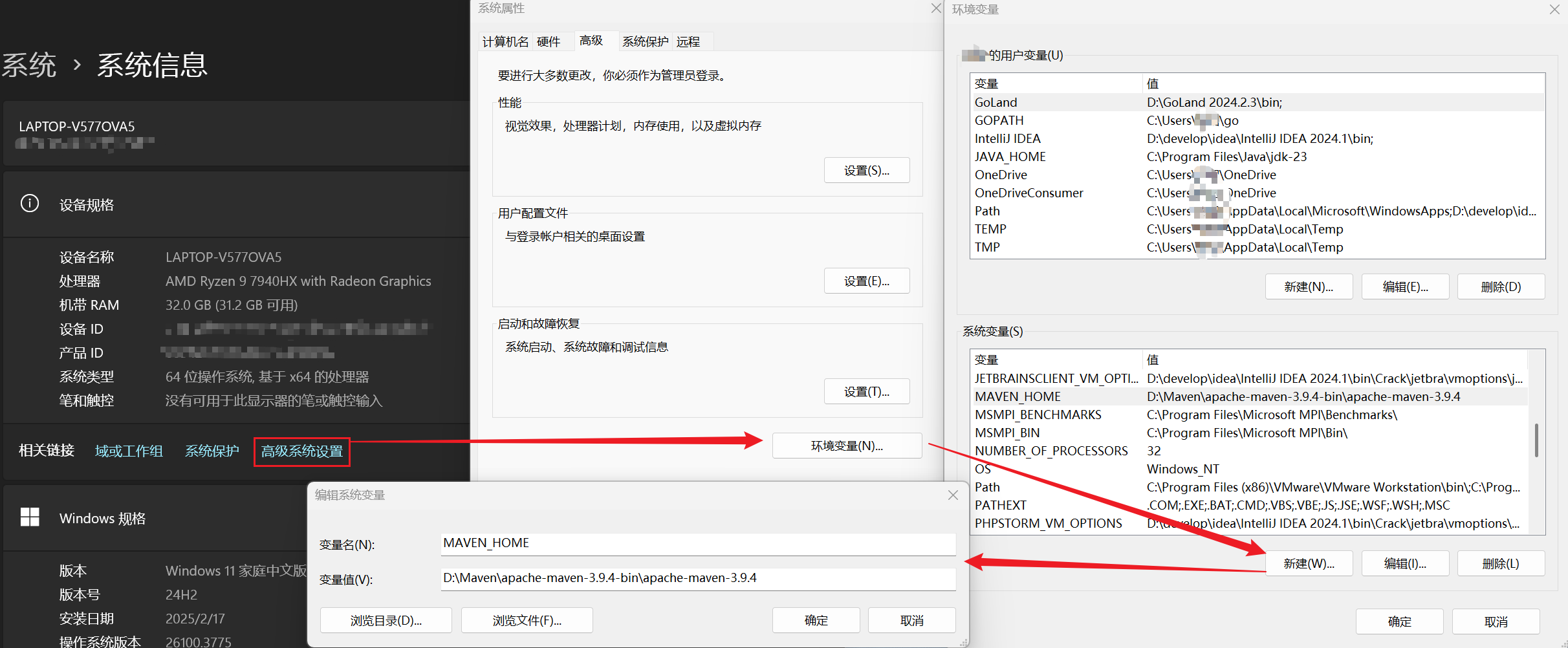
Task: Select the TEMP user variable row
Action: click(1257, 229)
